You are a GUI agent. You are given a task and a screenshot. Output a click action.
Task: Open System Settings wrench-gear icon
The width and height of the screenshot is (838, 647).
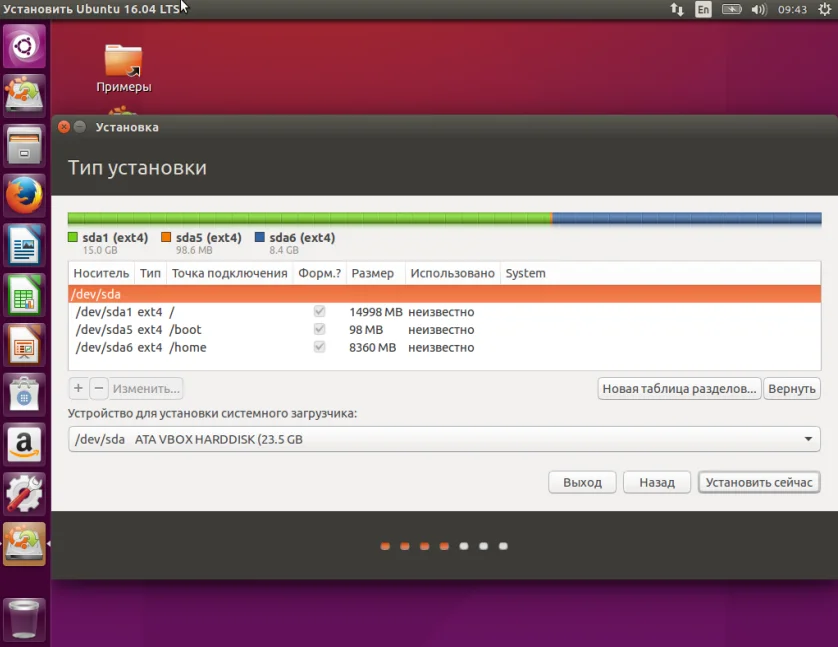[25, 494]
